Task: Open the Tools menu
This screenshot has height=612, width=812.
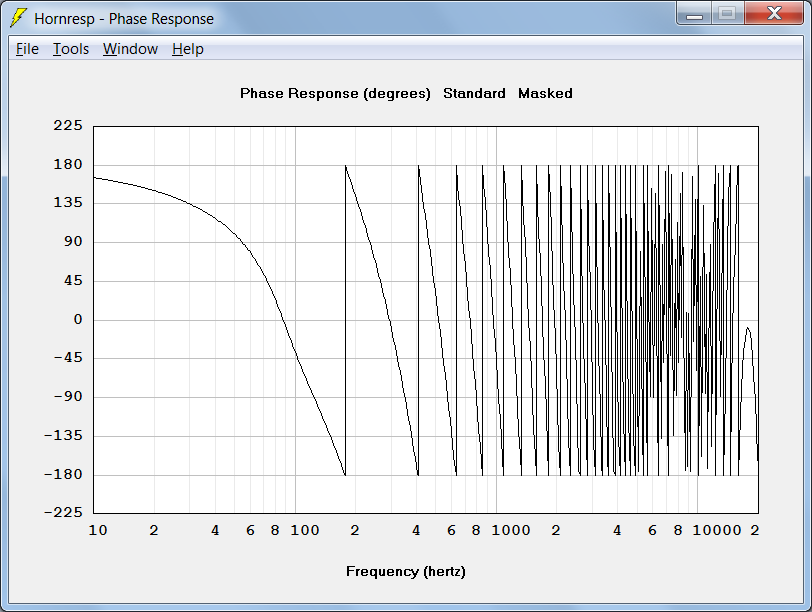Action: click(x=71, y=49)
